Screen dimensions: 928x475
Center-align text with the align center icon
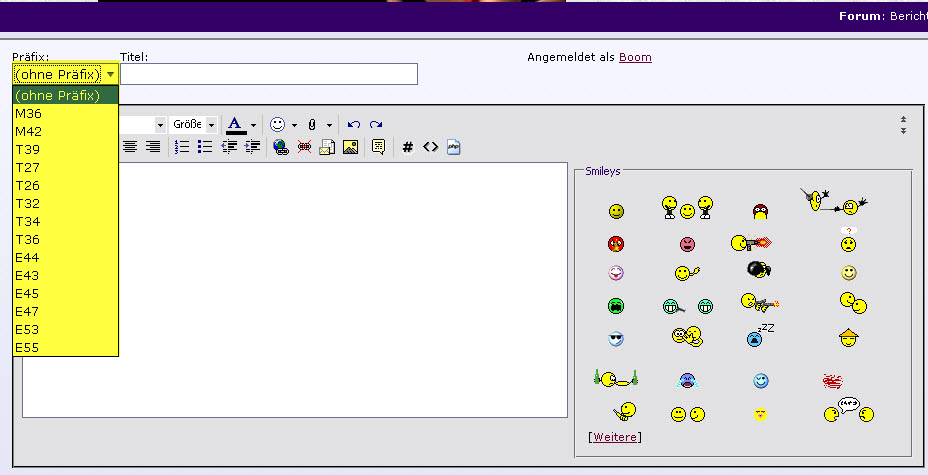[130, 147]
